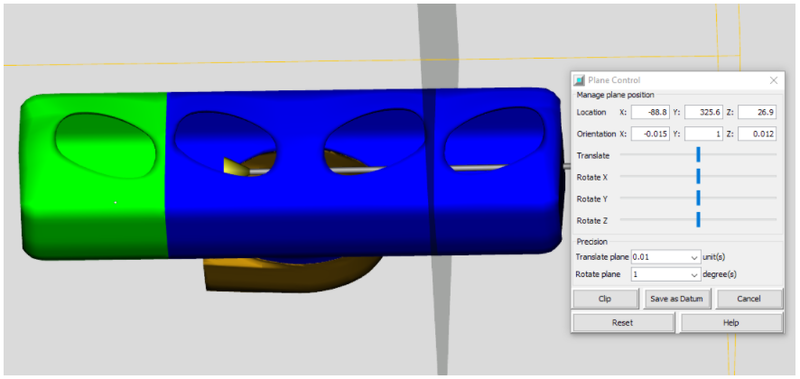Click the Plane Control dialog title icon

coord(579,80)
